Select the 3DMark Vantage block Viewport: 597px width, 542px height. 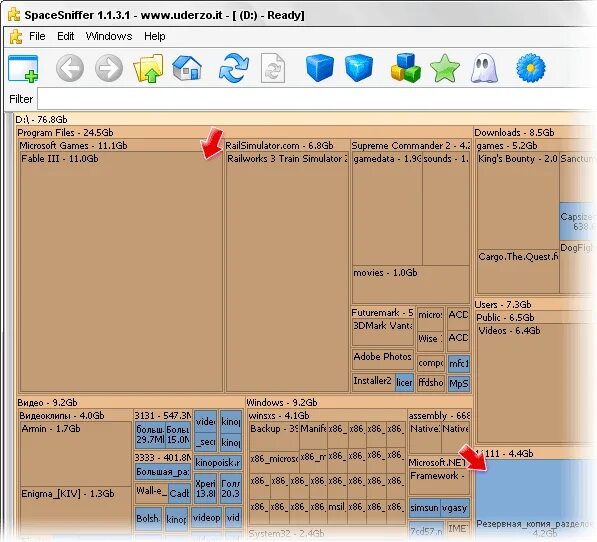point(383,332)
